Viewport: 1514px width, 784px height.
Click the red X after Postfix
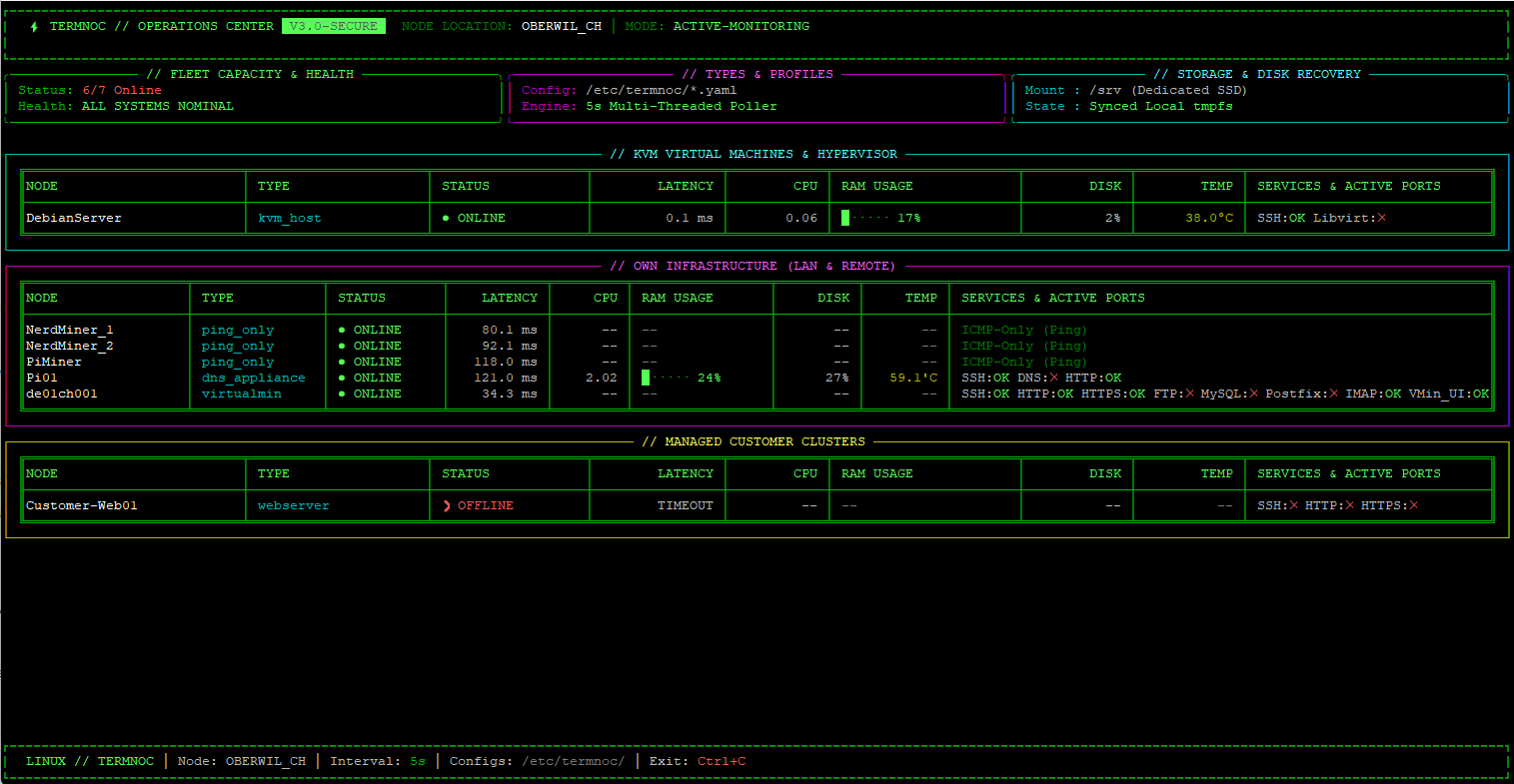[x=1333, y=393]
